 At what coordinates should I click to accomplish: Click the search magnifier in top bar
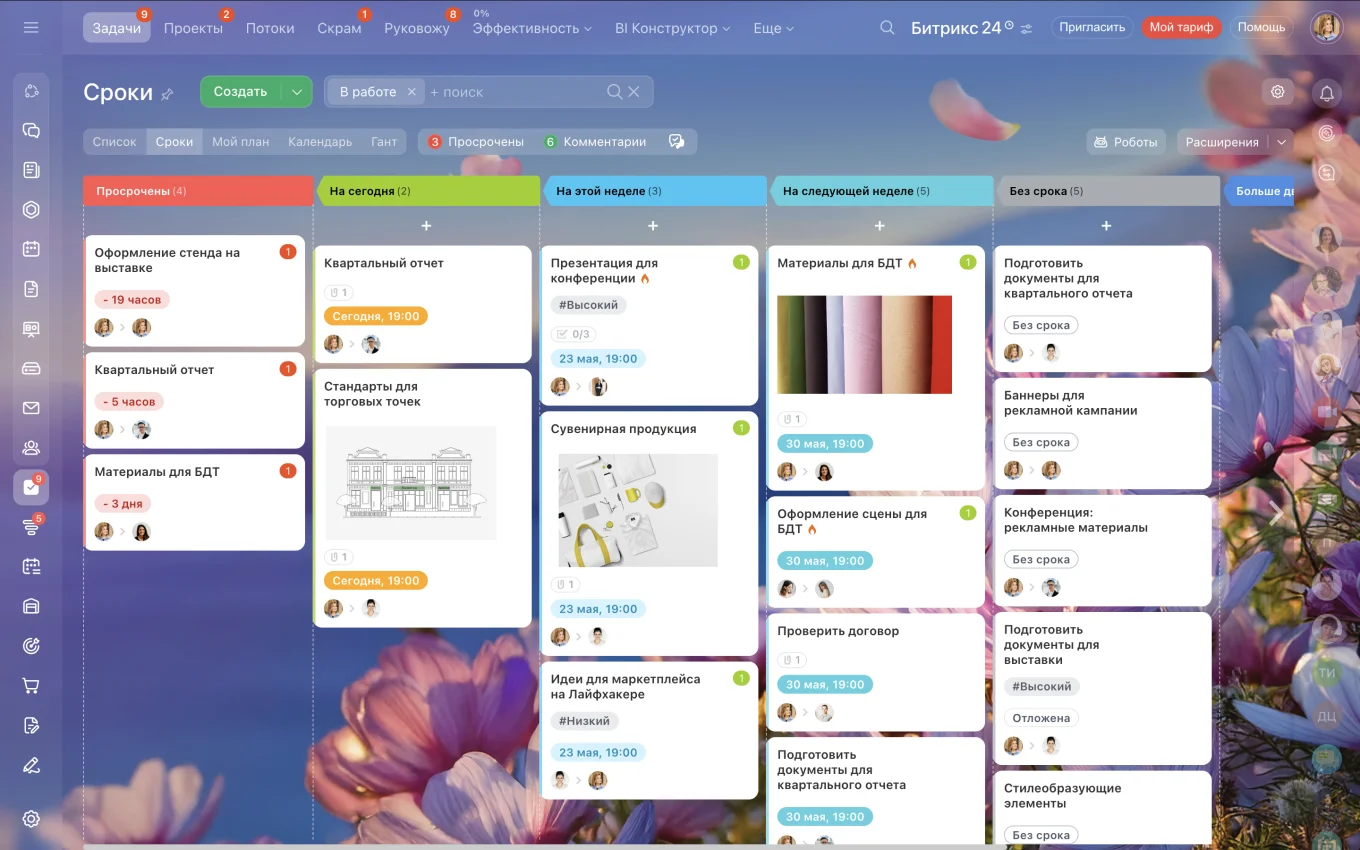coord(887,28)
